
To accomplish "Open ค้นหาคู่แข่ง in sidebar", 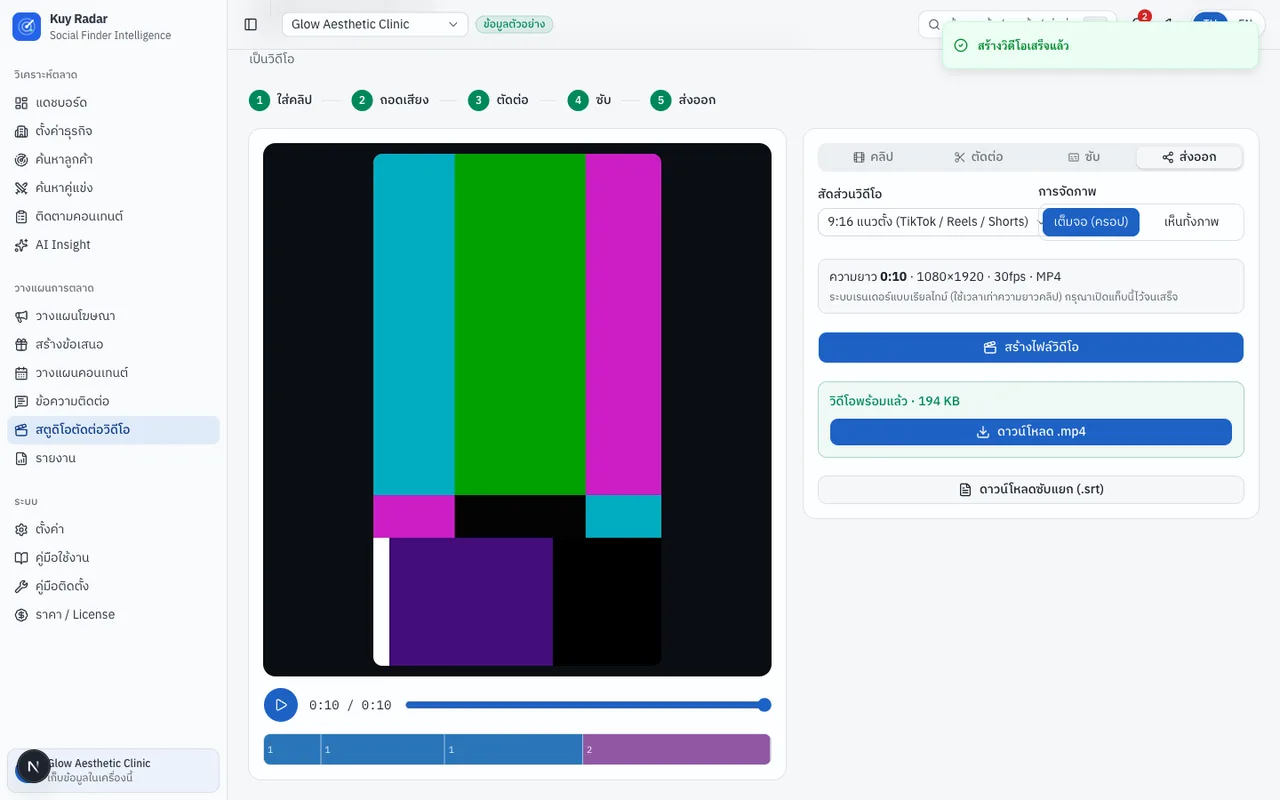I will point(113,188).
